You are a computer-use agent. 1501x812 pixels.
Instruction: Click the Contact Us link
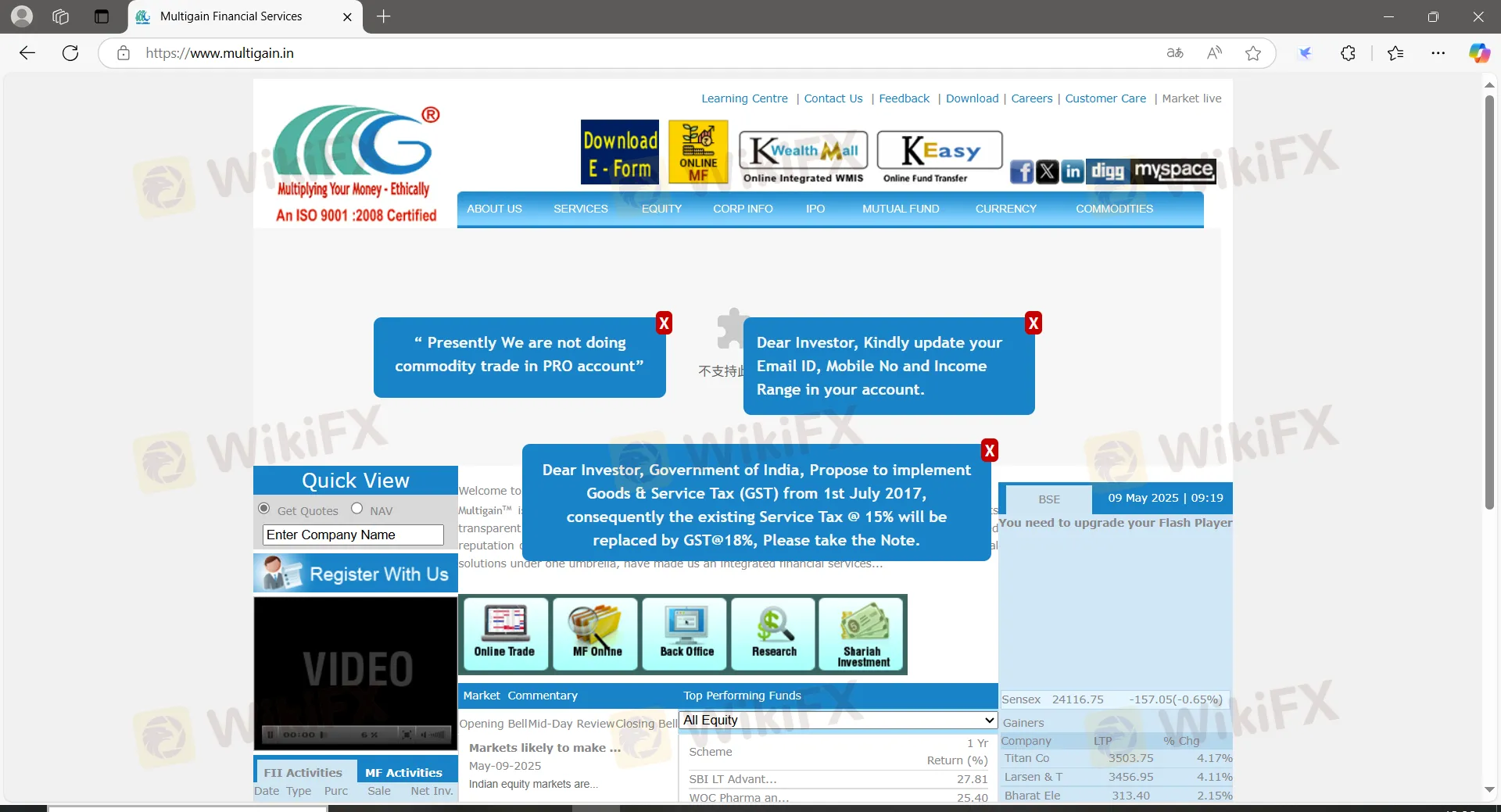(833, 98)
